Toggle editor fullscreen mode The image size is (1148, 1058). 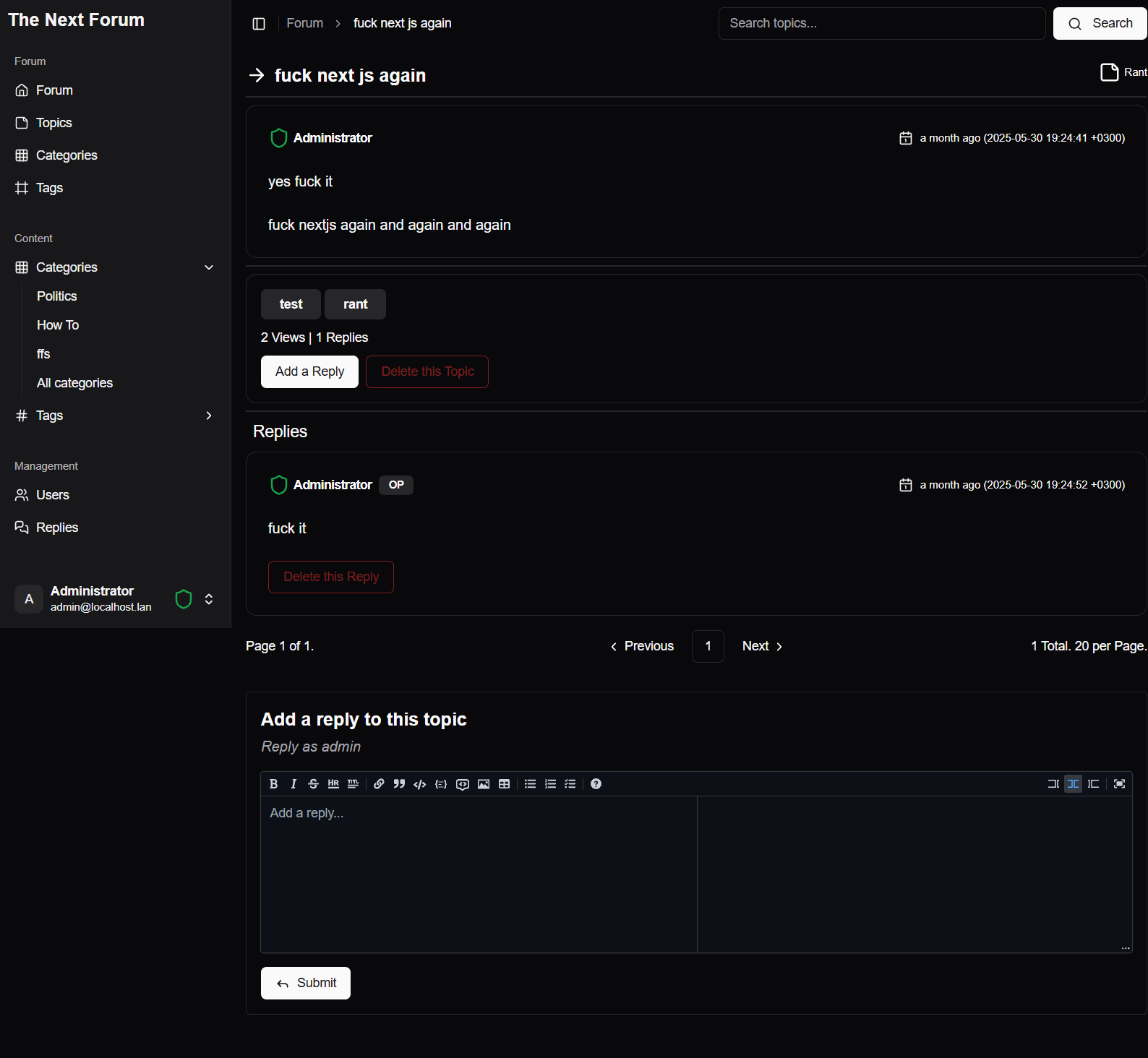coord(1120,784)
